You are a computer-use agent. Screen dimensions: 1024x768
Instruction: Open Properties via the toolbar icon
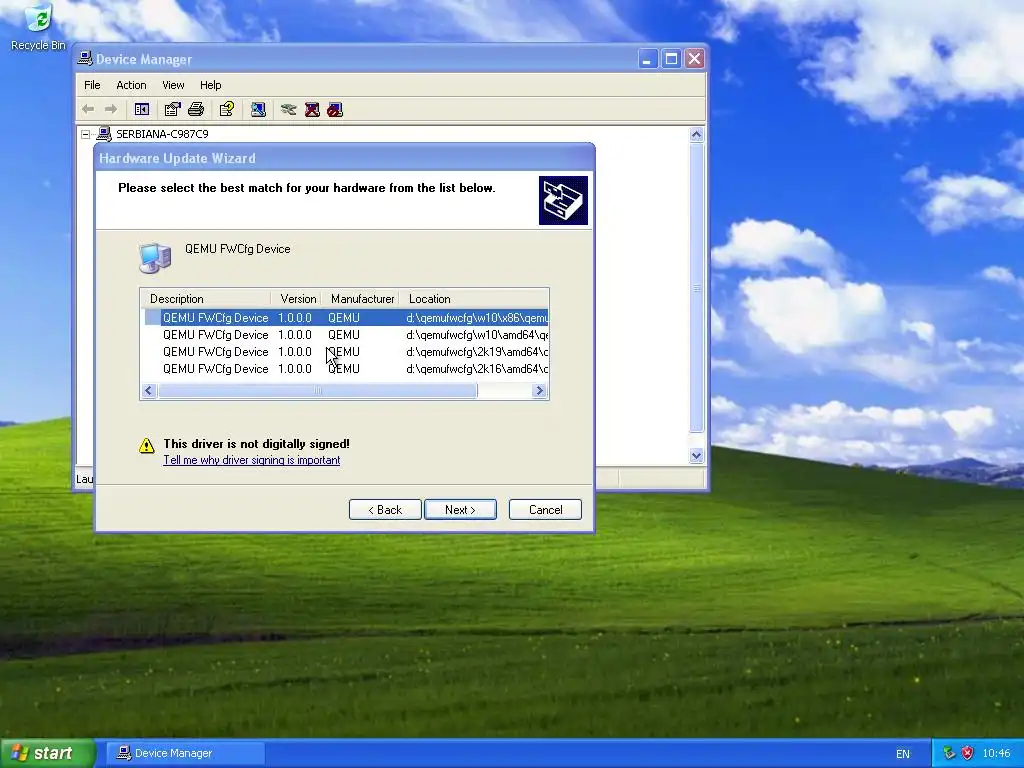pyautogui.click(x=172, y=110)
